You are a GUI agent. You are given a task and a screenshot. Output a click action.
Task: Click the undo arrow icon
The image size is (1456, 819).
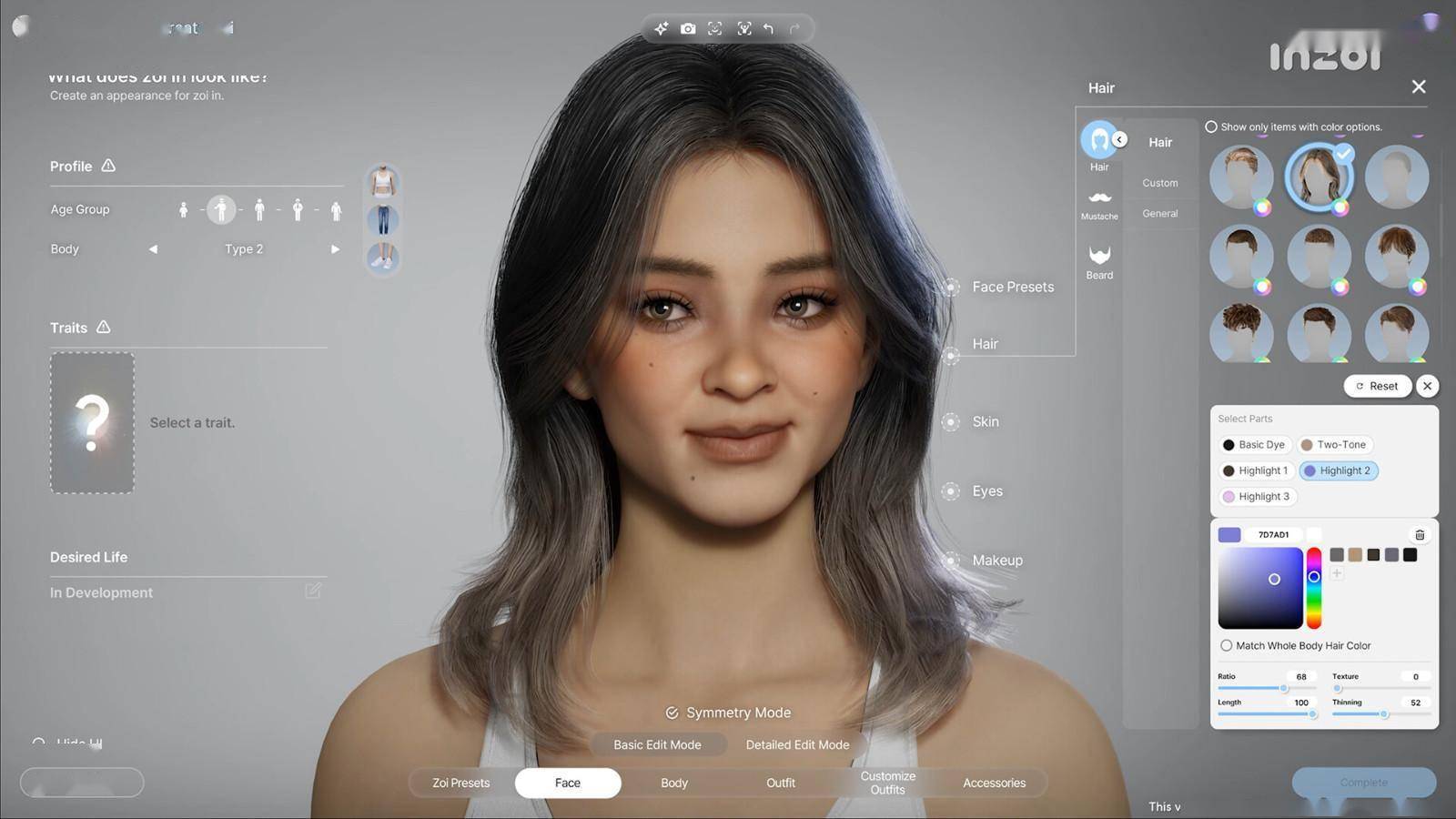pos(768,29)
